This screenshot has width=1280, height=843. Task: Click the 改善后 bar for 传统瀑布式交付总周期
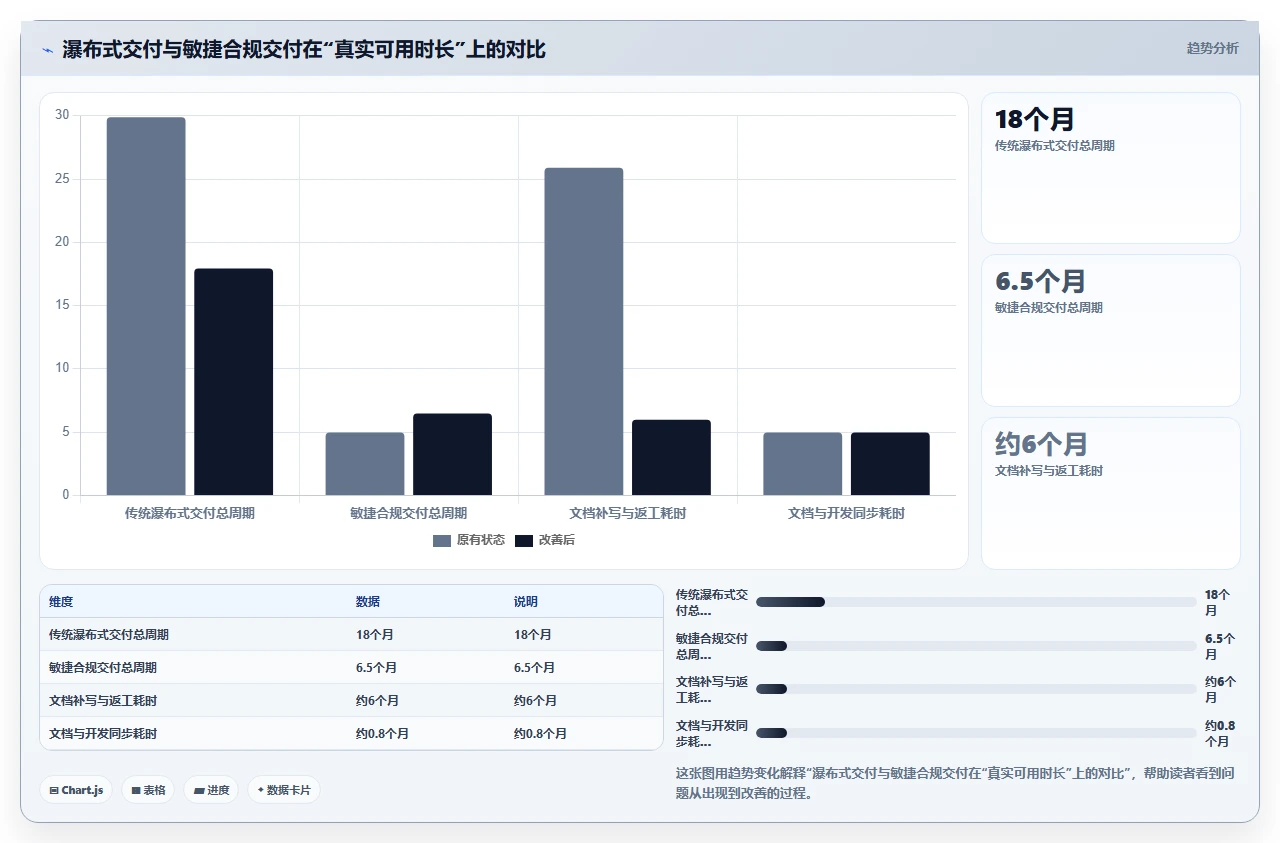tap(233, 382)
